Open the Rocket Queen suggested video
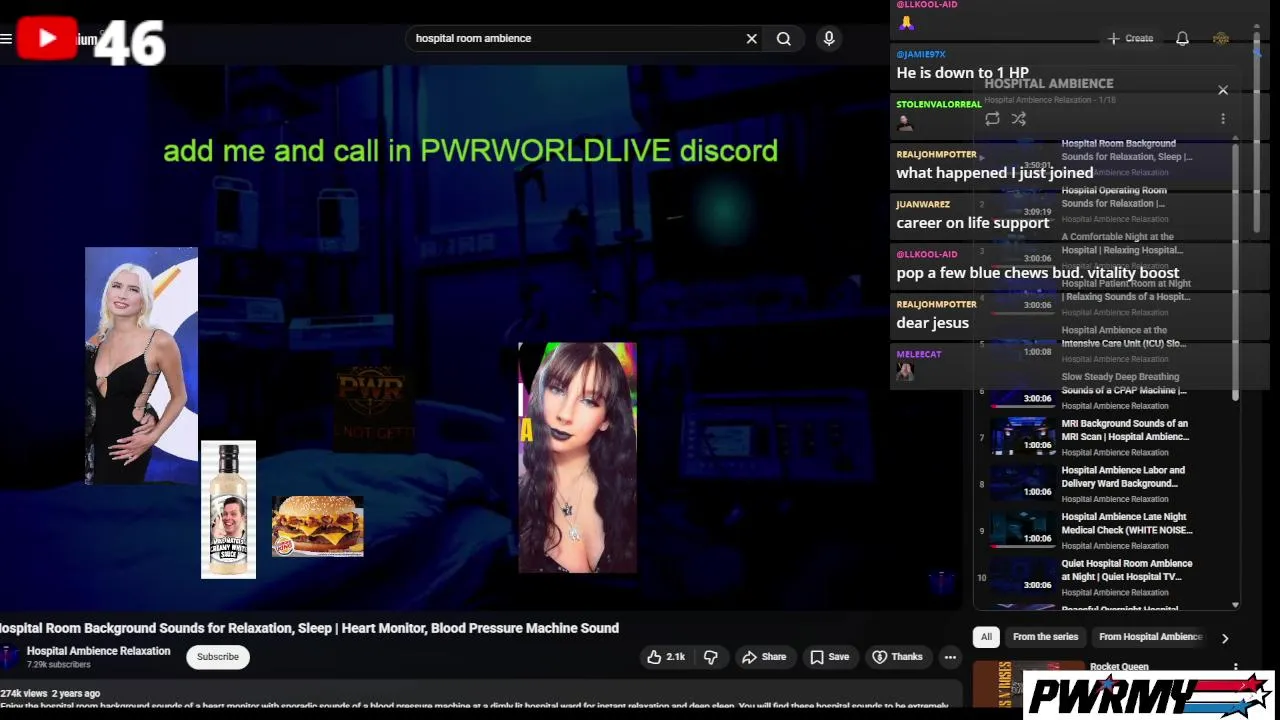Viewport: 1280px width, 720px height. [1118, 667]
